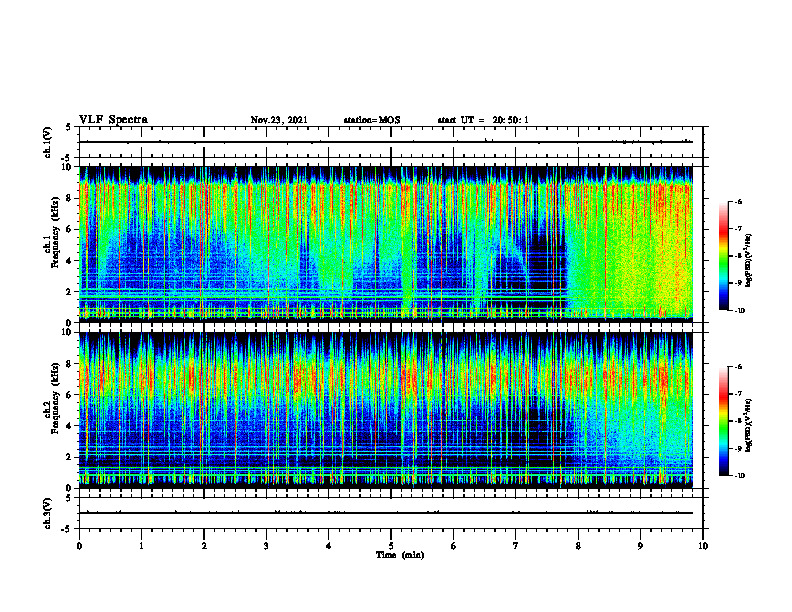The image size is (792, 612).
Task: Click the "8" kHz tick on ch.1 frequency axis
Action: (x=70, y=198)
